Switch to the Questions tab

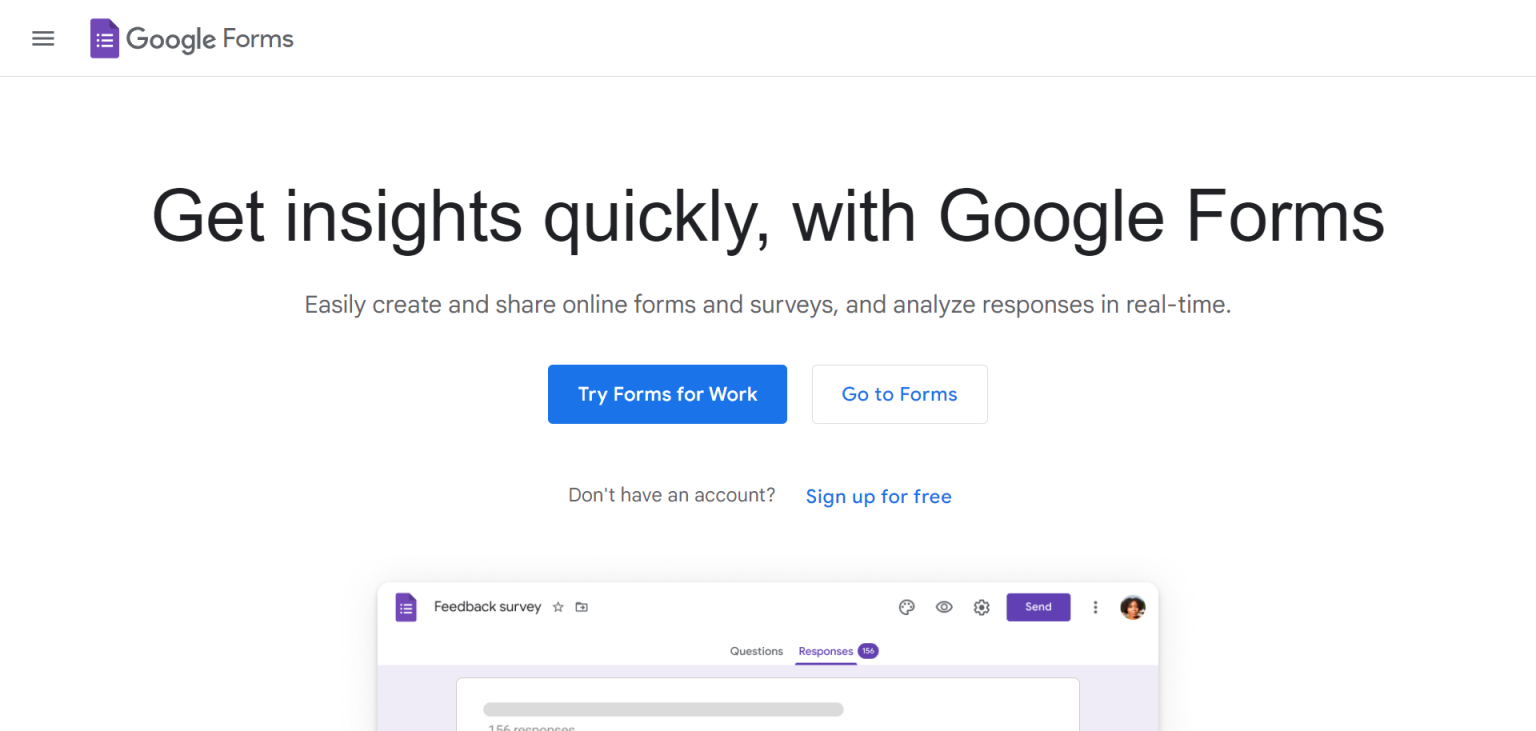756,651
